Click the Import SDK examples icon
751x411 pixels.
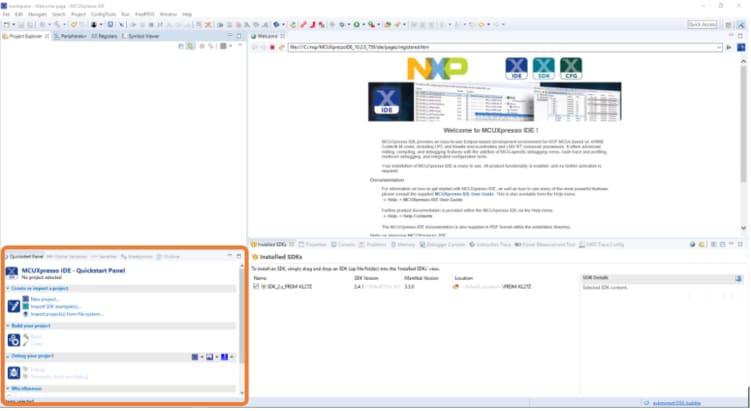click(26, 306)
